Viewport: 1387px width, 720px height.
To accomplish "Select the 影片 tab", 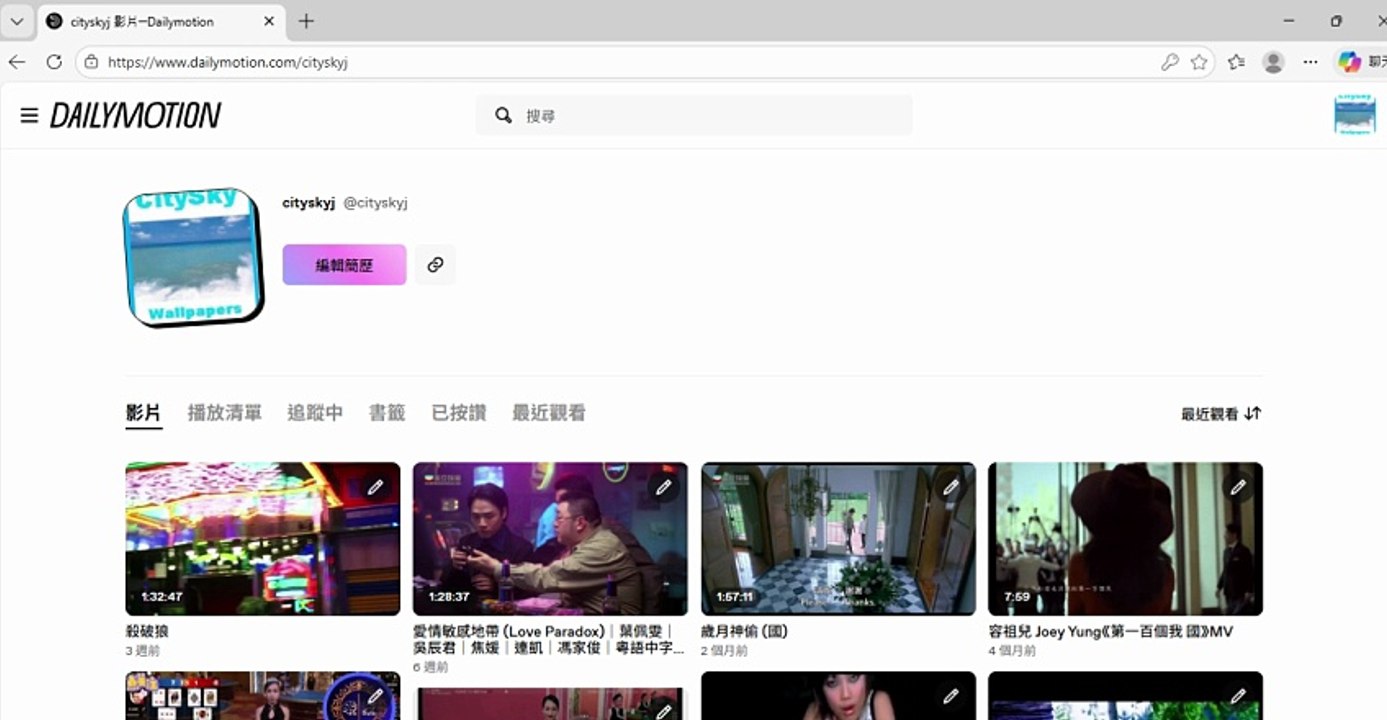I will pyautogui.click(x=144, y=413).
